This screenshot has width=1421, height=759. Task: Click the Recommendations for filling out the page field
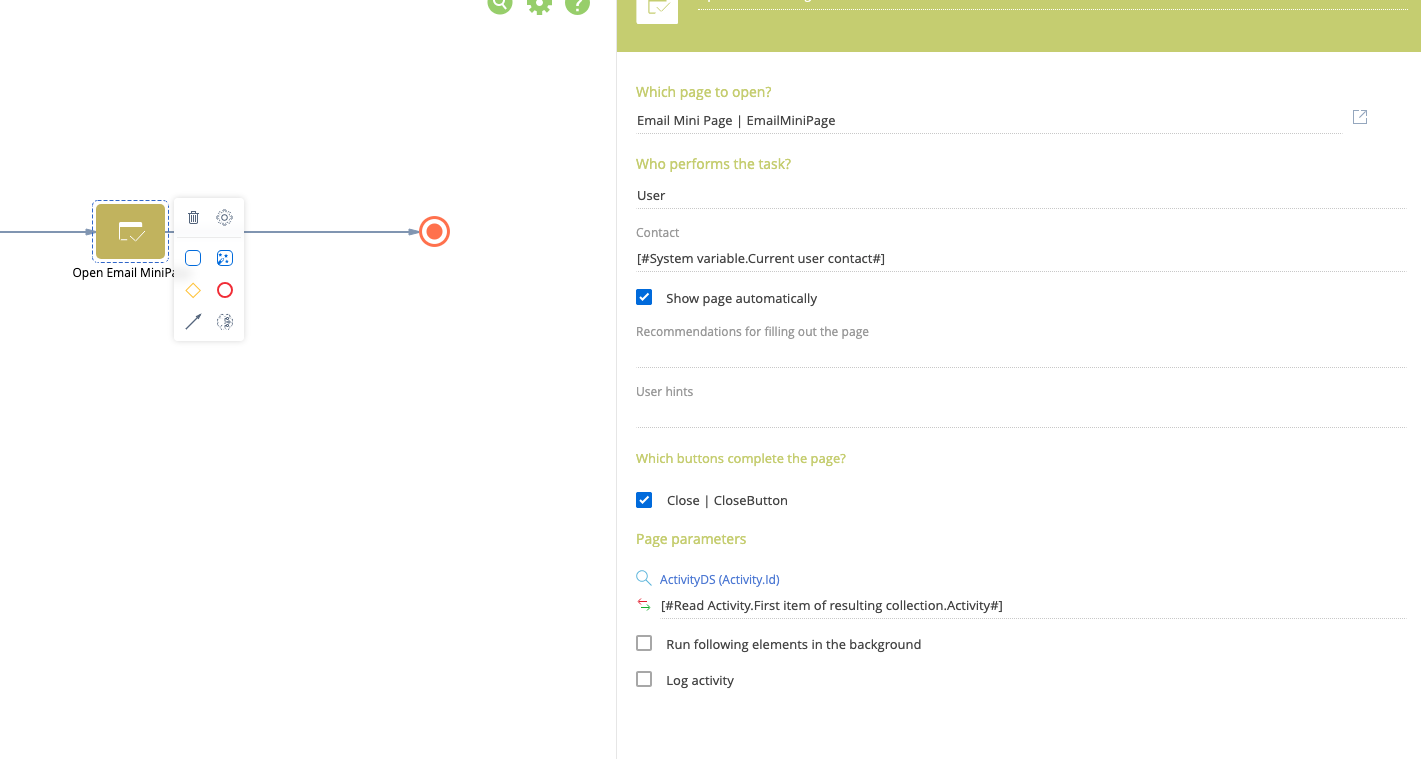[1020, 354]
